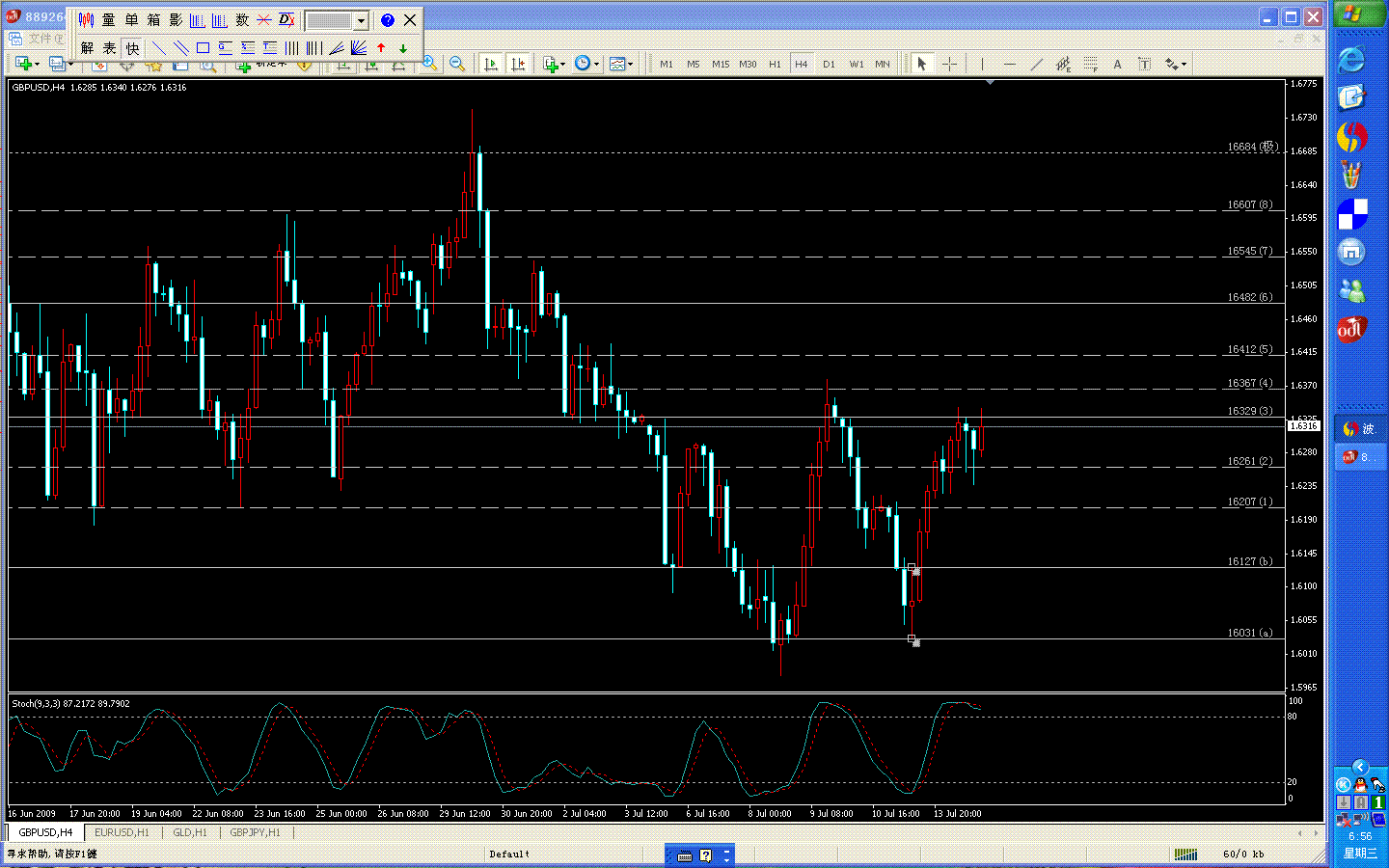Click the 表 button in floating toolbar
1389x868 pixels.
110,48
